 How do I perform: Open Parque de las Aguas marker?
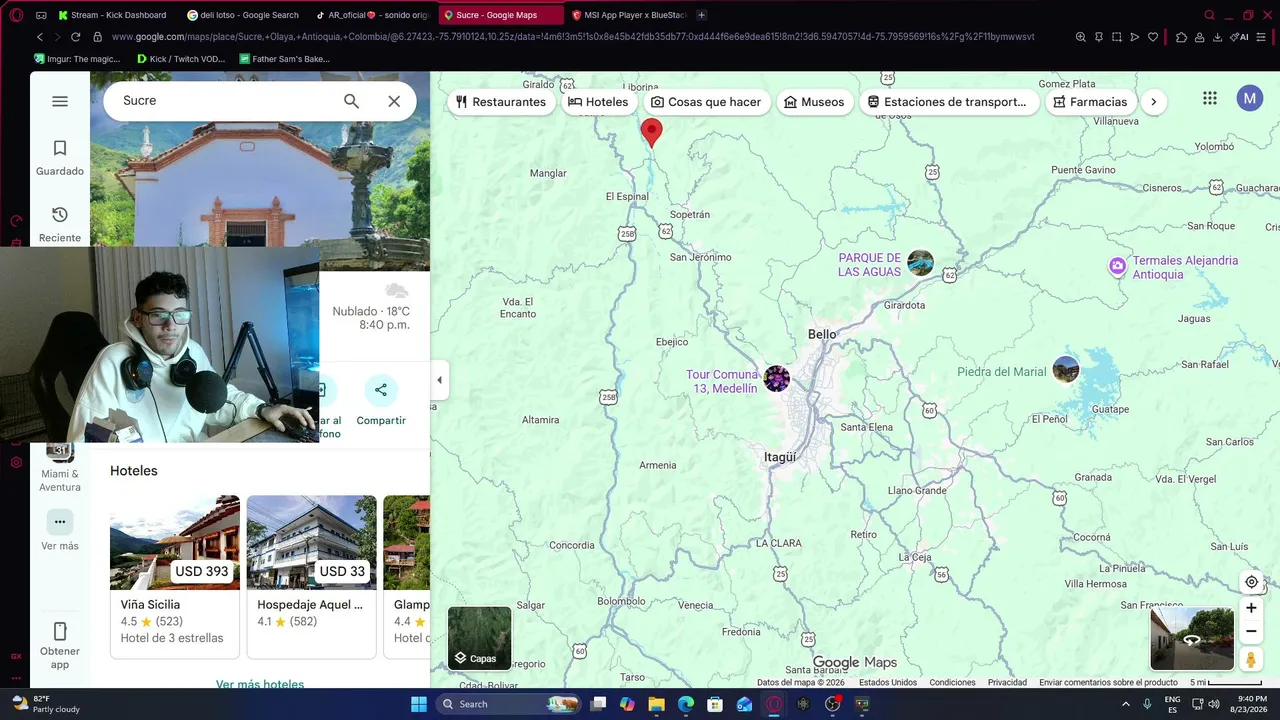(x=920, y=263)
